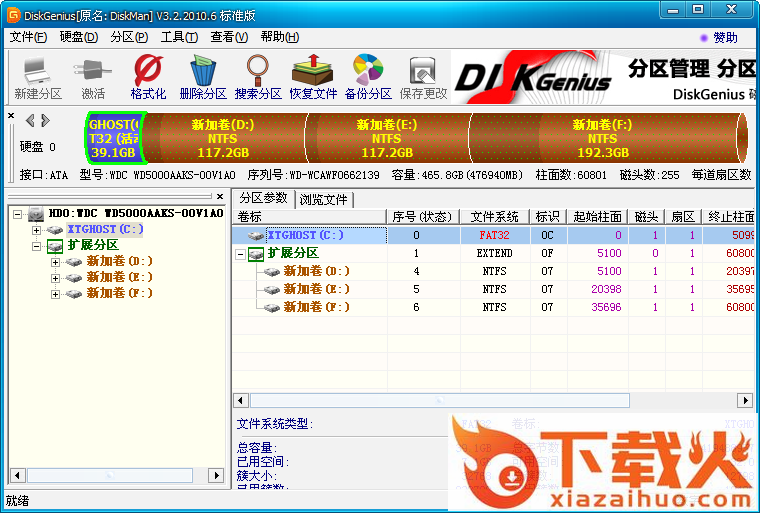
Task: Go to previous disk with left arrow
Action: (x=30, y=120)
